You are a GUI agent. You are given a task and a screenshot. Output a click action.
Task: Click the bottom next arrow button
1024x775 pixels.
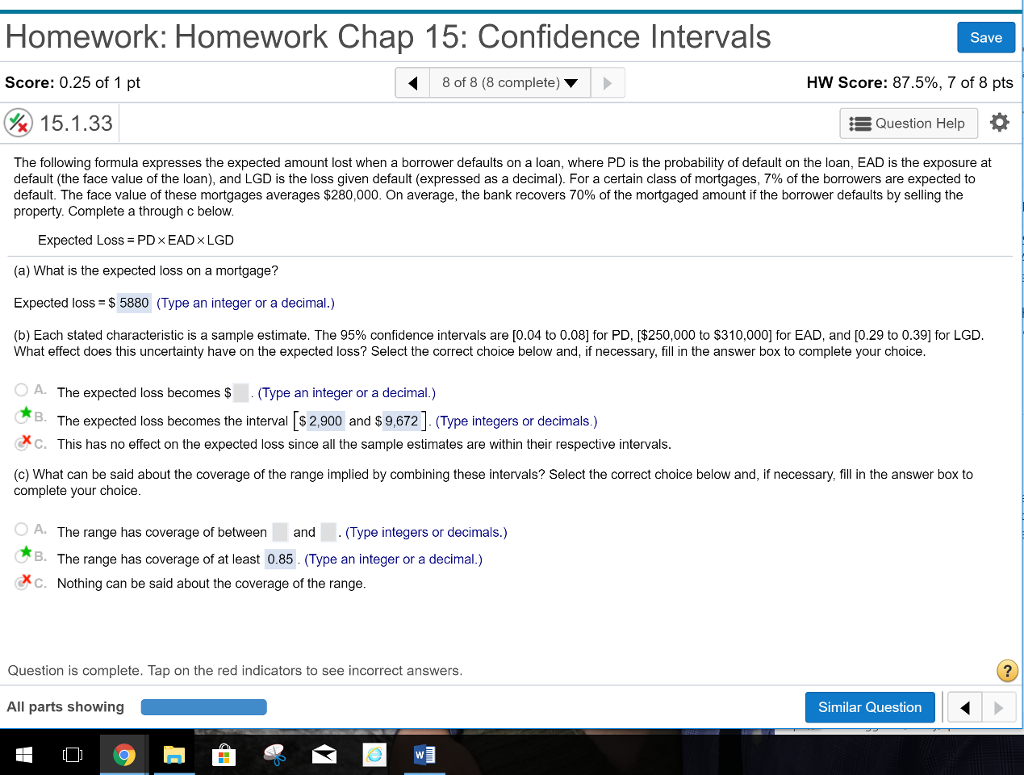[x=999, y=707]
